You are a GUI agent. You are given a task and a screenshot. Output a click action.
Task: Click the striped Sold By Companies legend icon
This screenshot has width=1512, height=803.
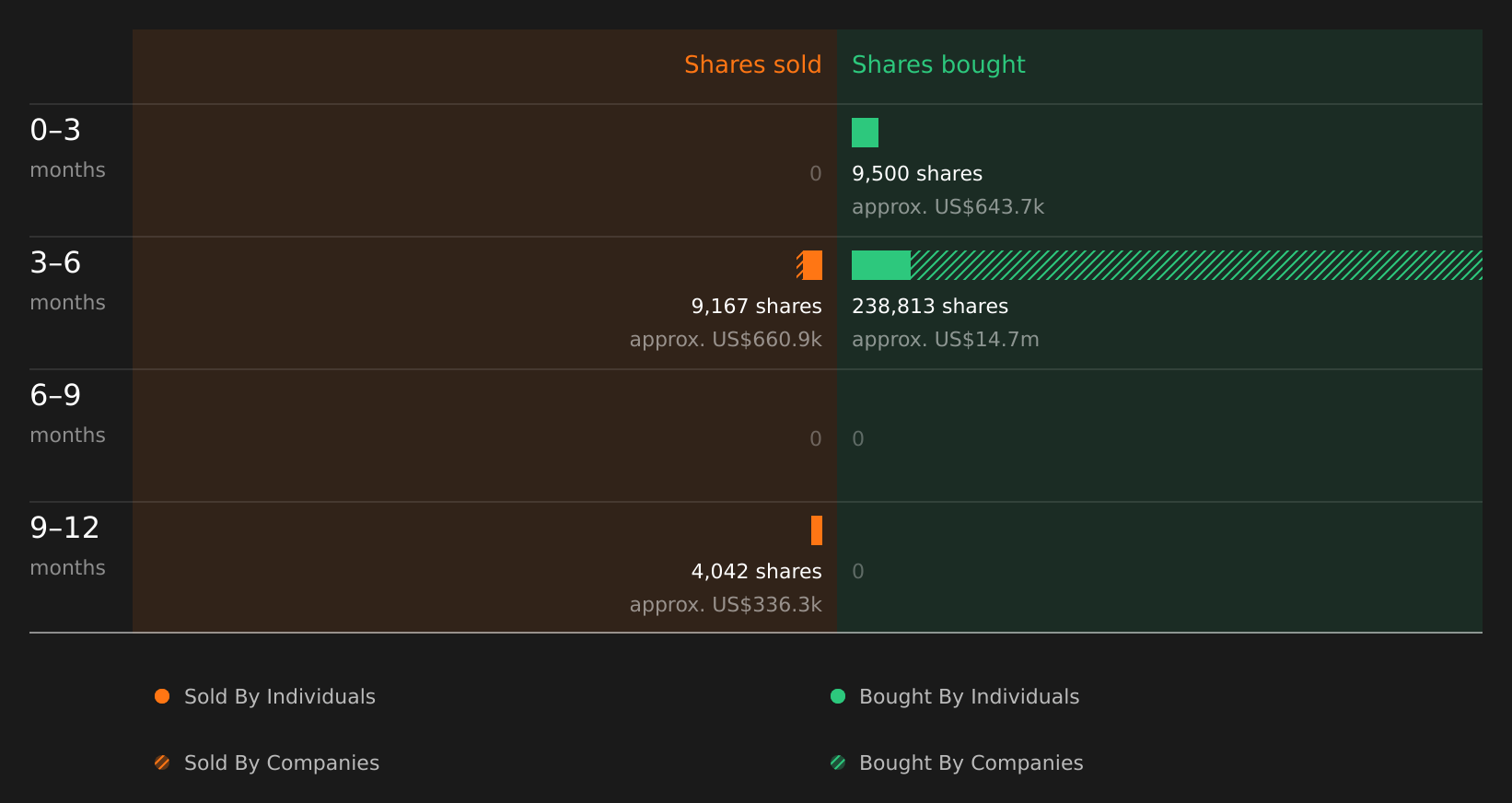coord(162,762)
